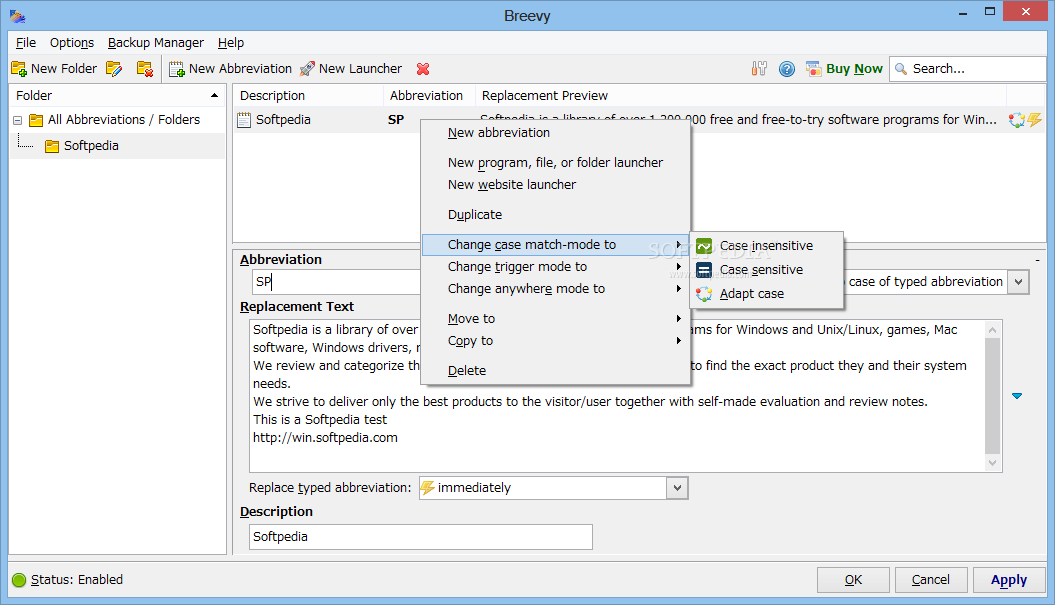Expand the Copy to submenu
Viewport: 1055px width, 605px height.
pos(556,341)
